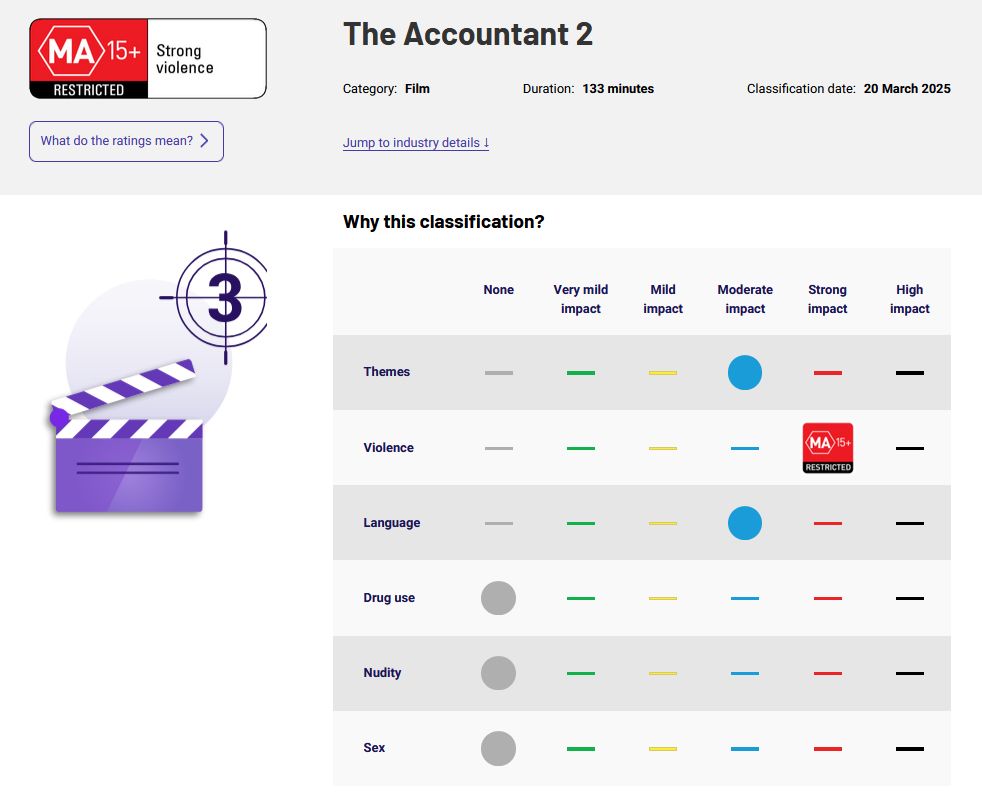This screenshot has height=805, width=982.
Task: Click black high-impact dash in Themes row
Action: [x=909, y=373]
